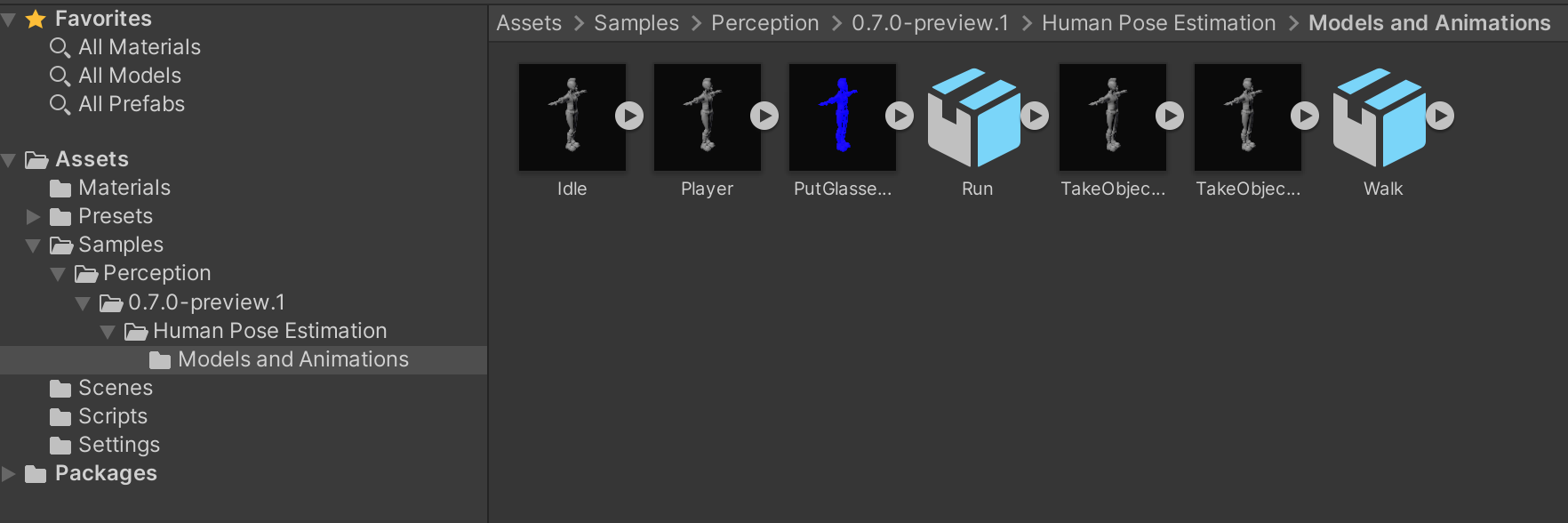Screen dimensions: 1568x523
Task: Open All Prefabs saved search
Action: point(131,104)
